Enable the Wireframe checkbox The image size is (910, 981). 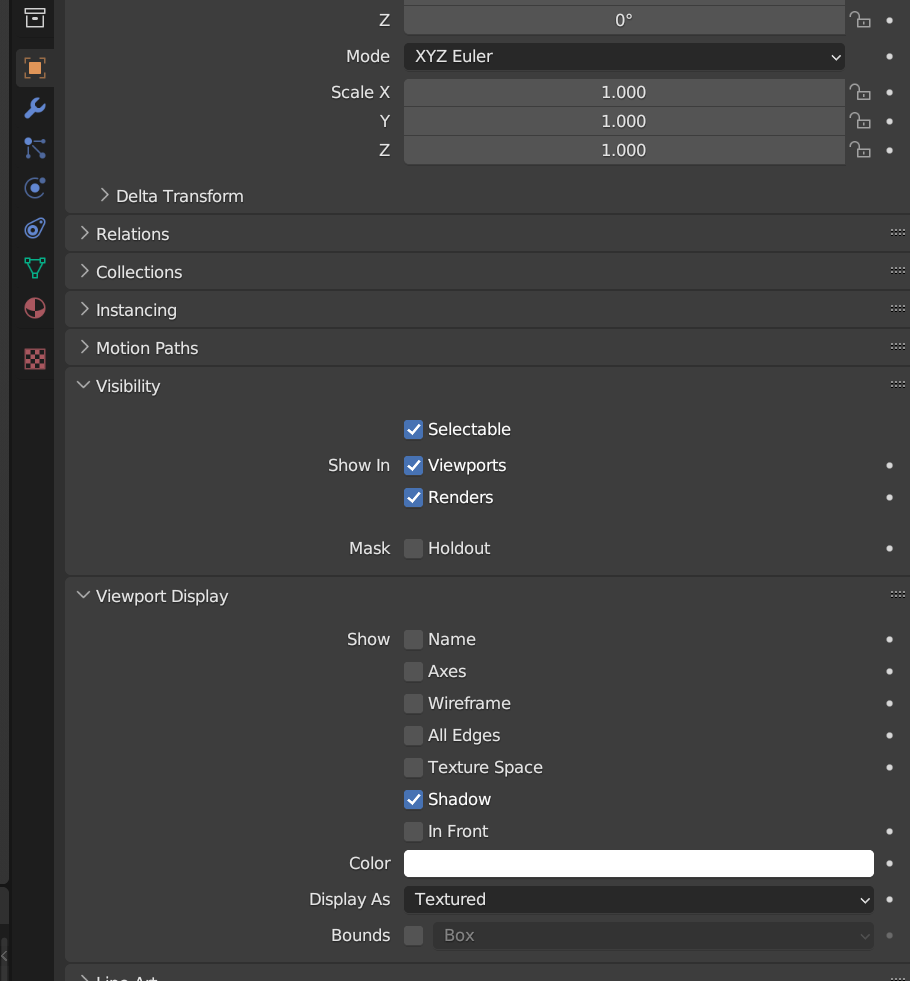[413, 703]
